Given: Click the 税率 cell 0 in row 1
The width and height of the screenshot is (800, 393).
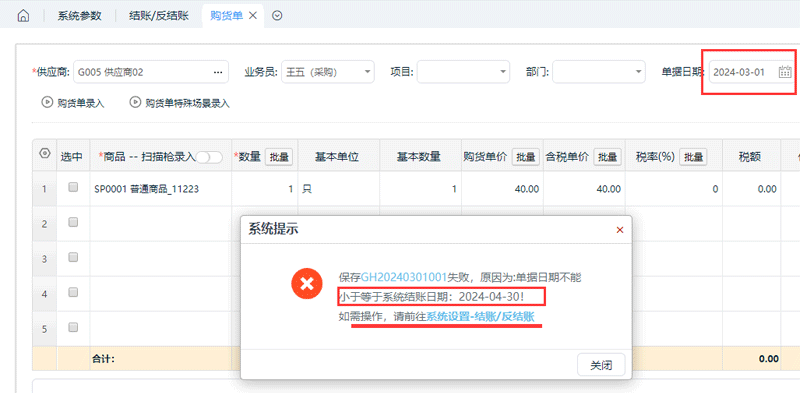Looking at the screenshot, I should [674, 189].
